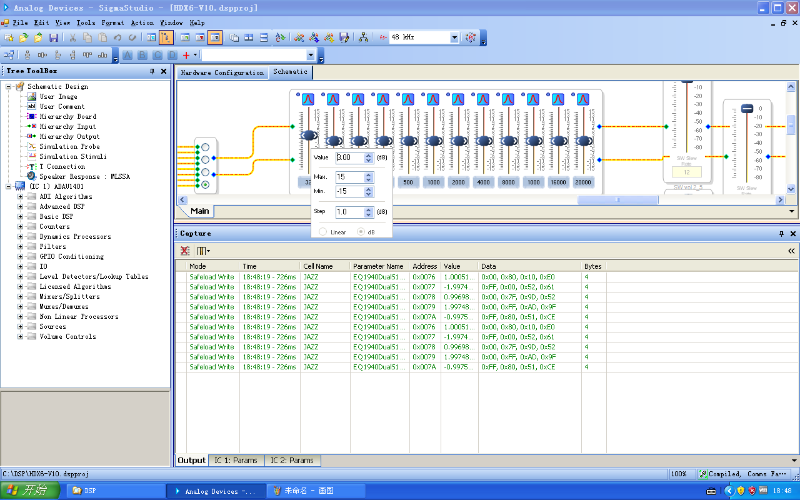The image size is (800, 500).
Task: Click the IC 1: Params tab
Action: point(235,460)
